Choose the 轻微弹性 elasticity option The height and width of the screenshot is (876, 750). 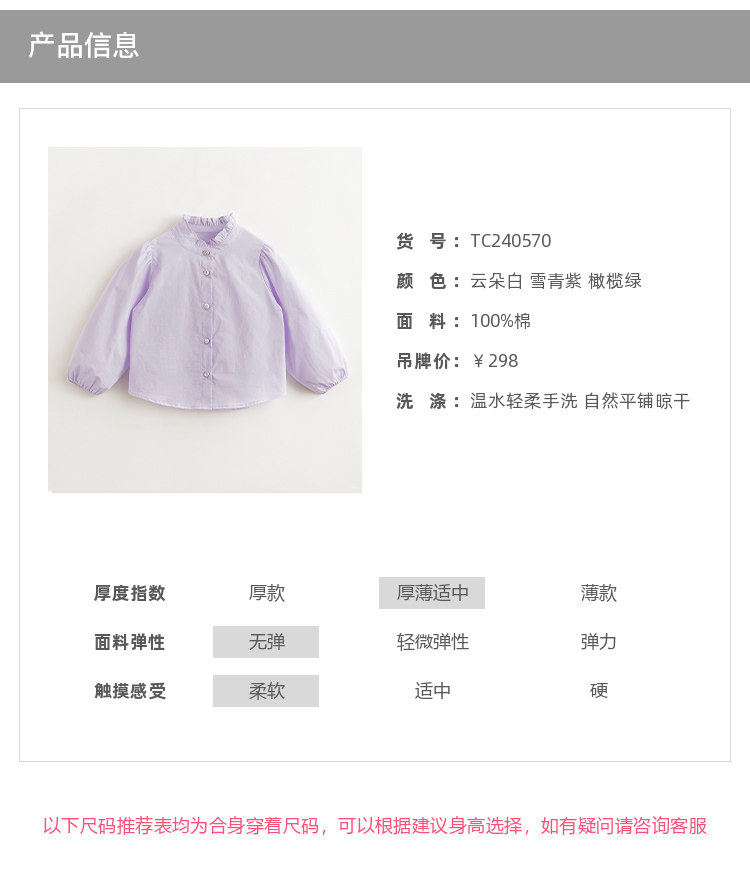(433, 642)
